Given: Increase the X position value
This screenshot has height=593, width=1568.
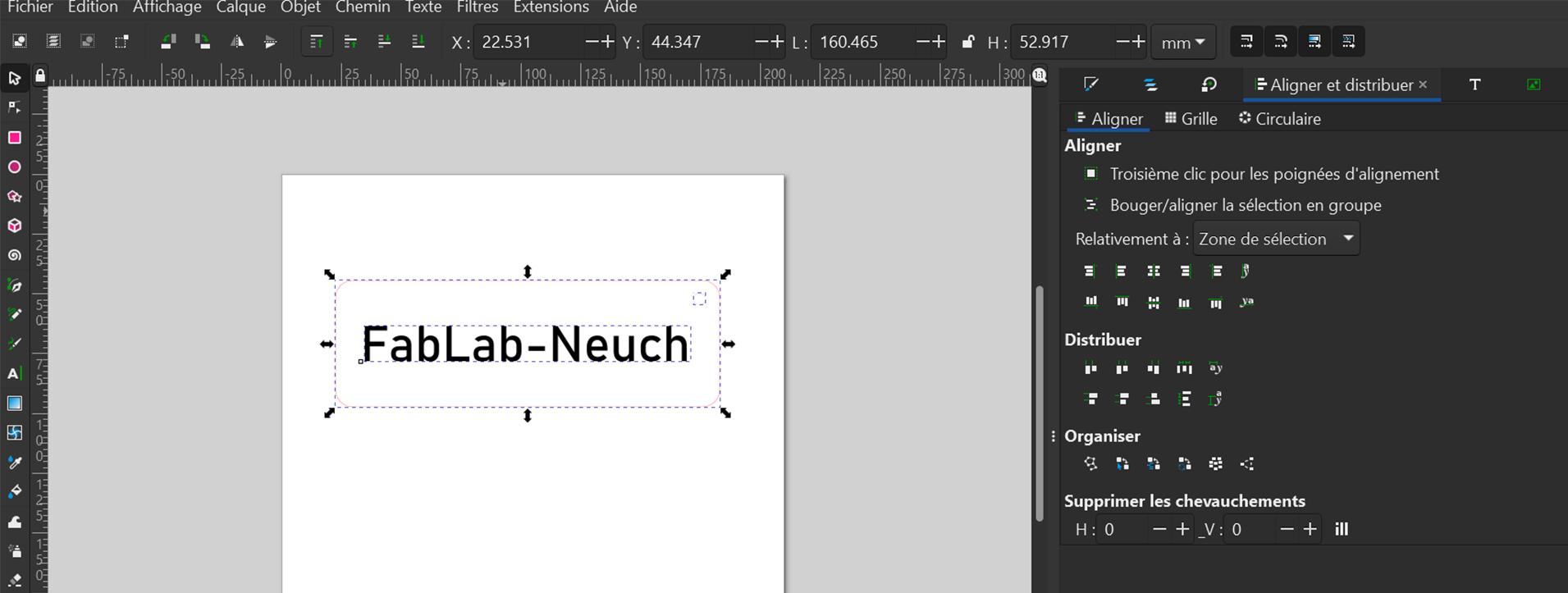Looking at the screenshot, I should pyautogui.click(x=607, y=42).
